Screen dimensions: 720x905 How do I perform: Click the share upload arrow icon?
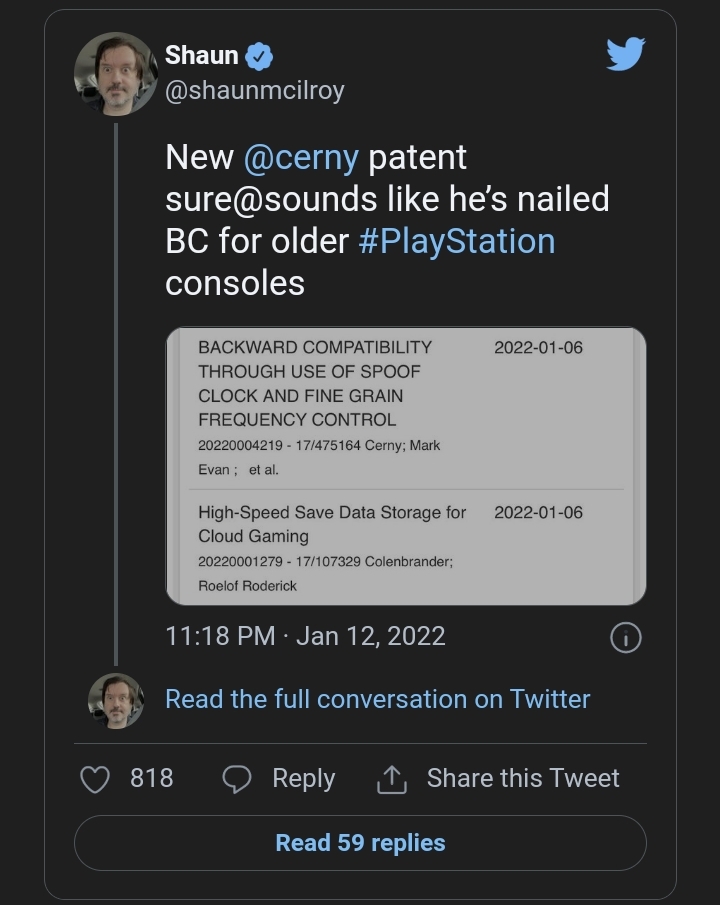point(391,779)
